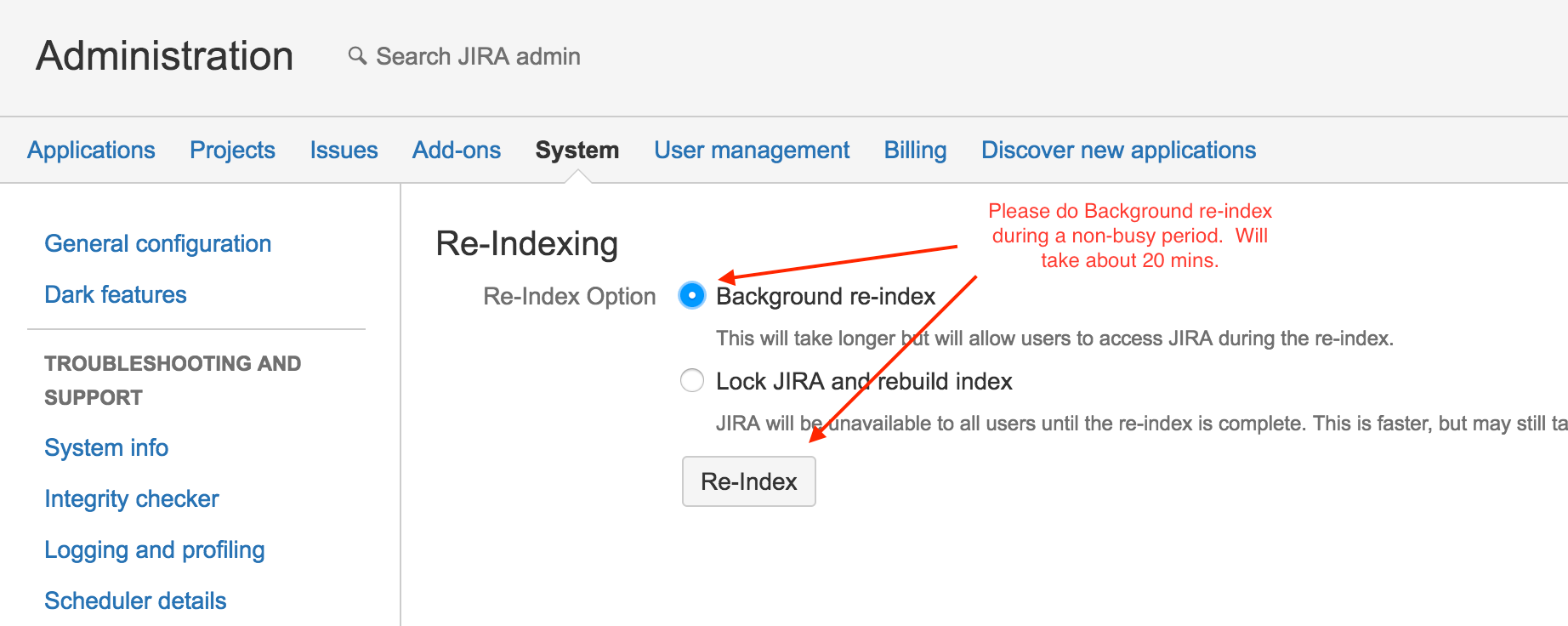The height and width of the screenshot is (626, 1568).
Task: Open Scheduler details link
Action: tap(135, 600)
